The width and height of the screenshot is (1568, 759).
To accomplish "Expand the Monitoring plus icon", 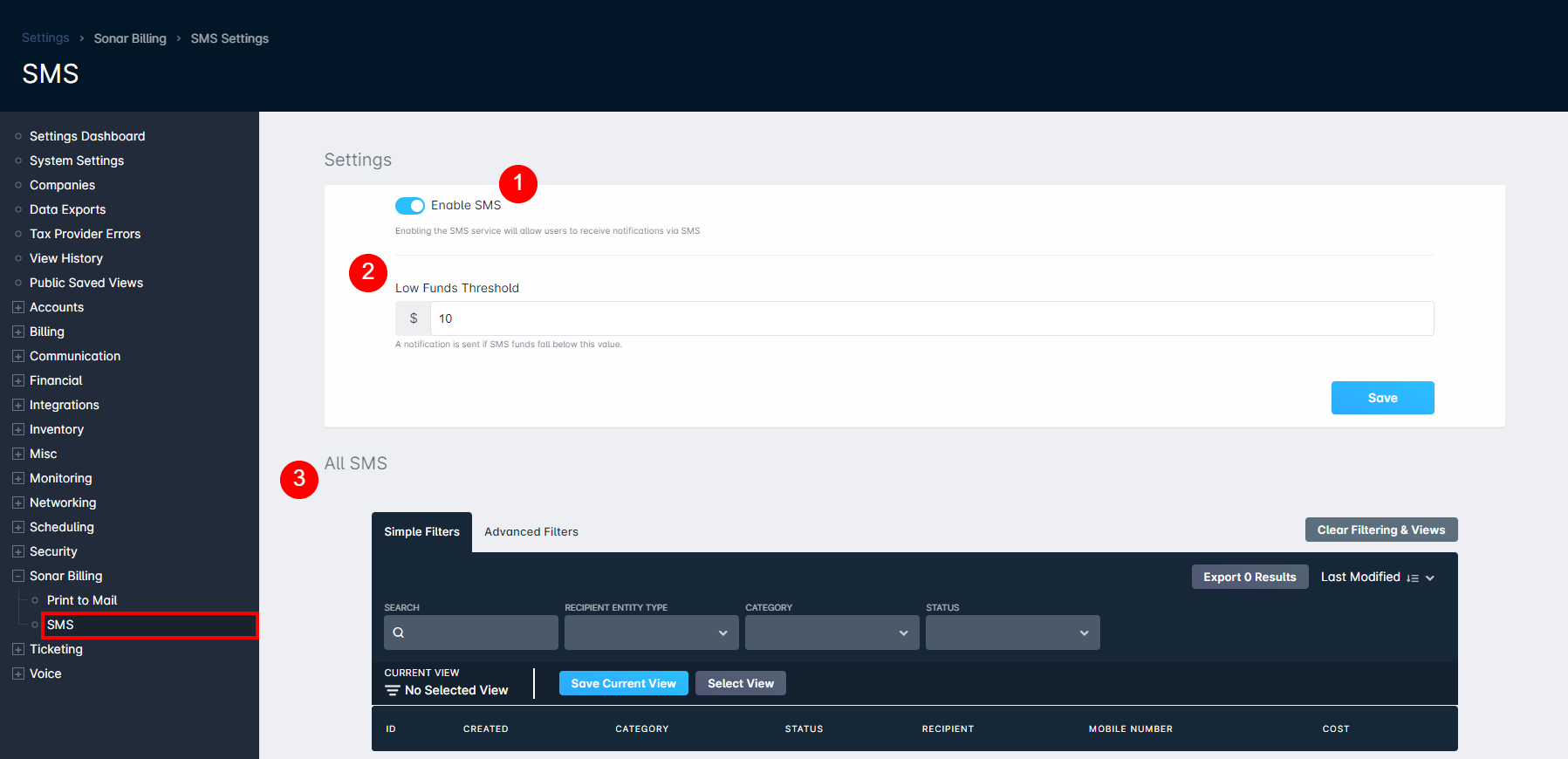I will point(18,478).
